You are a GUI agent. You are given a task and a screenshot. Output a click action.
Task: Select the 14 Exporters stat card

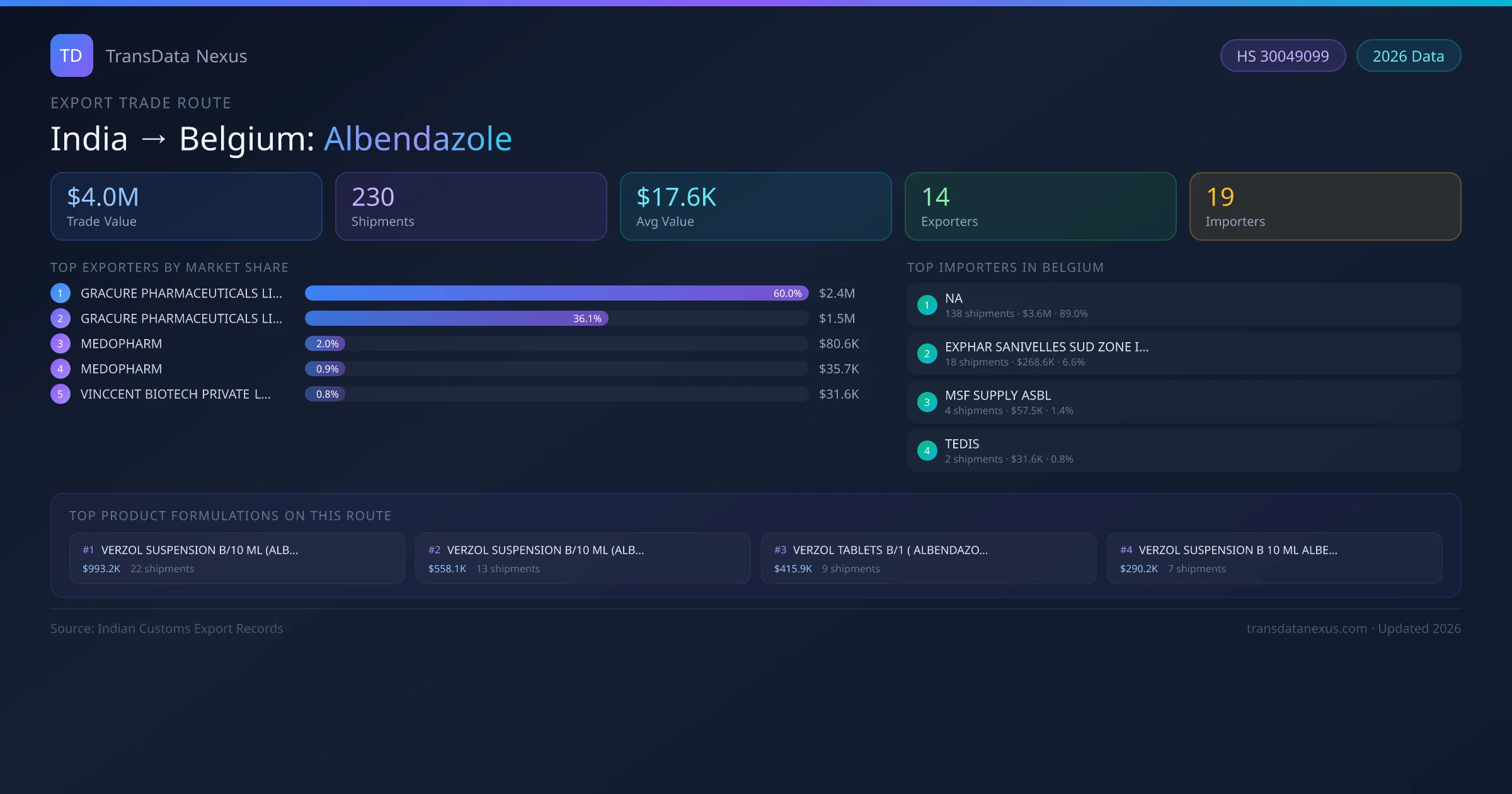tap(1040, 206)
